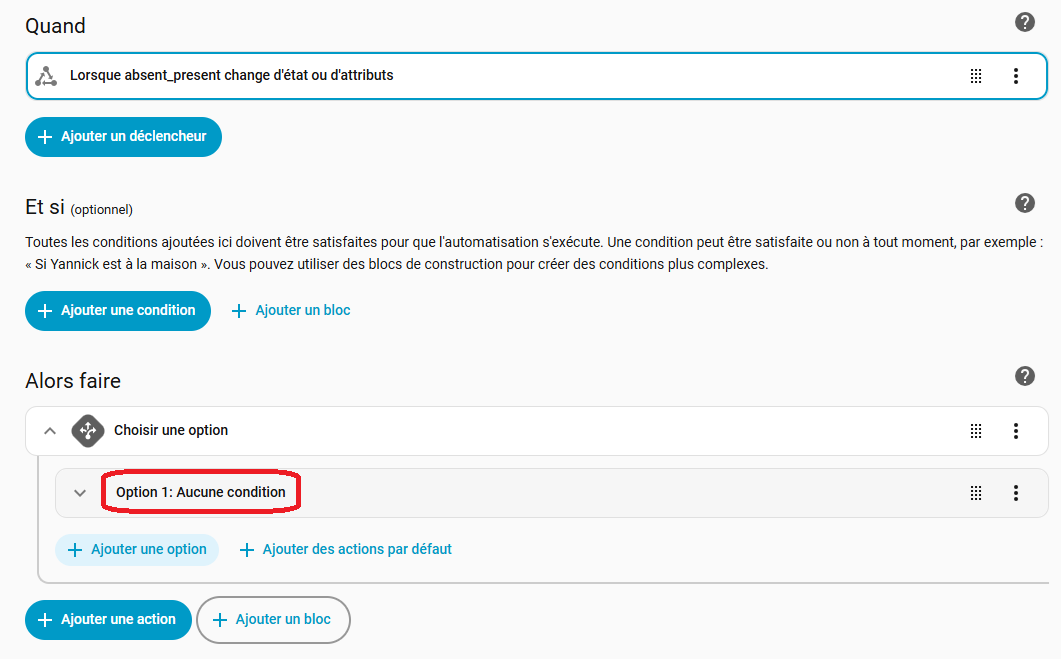This screenshot has height=659, width=1061.
Task: Open help for the Alors faire section
Action: pyautogui.click(x=1024, y=377)
